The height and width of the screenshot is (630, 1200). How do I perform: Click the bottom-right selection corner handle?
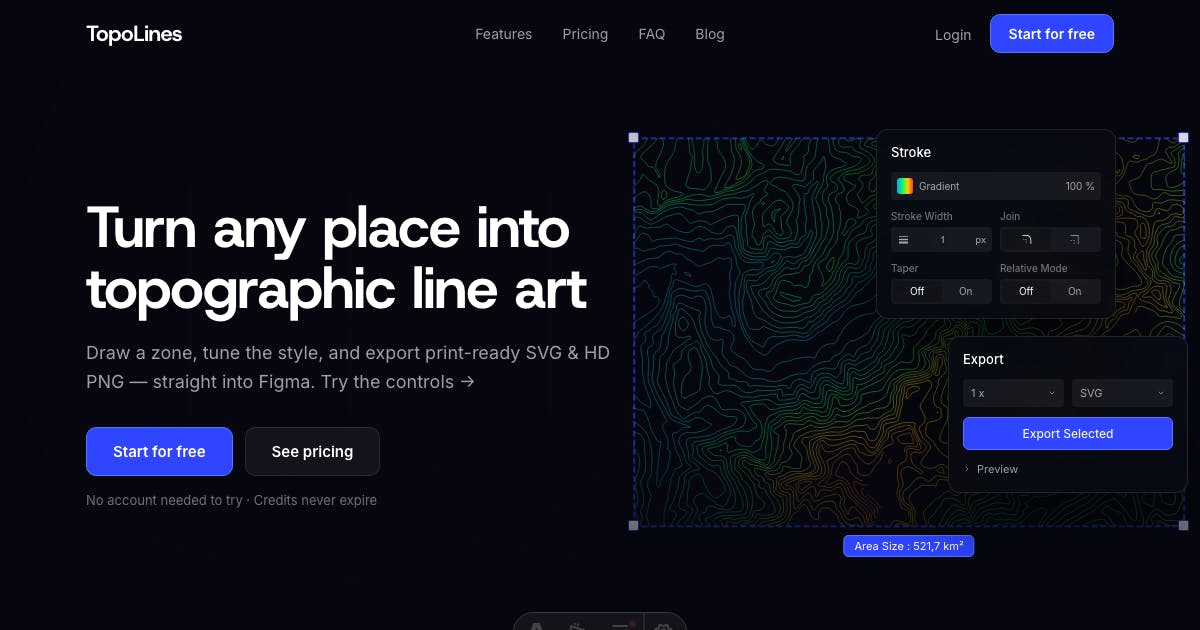1184,525
